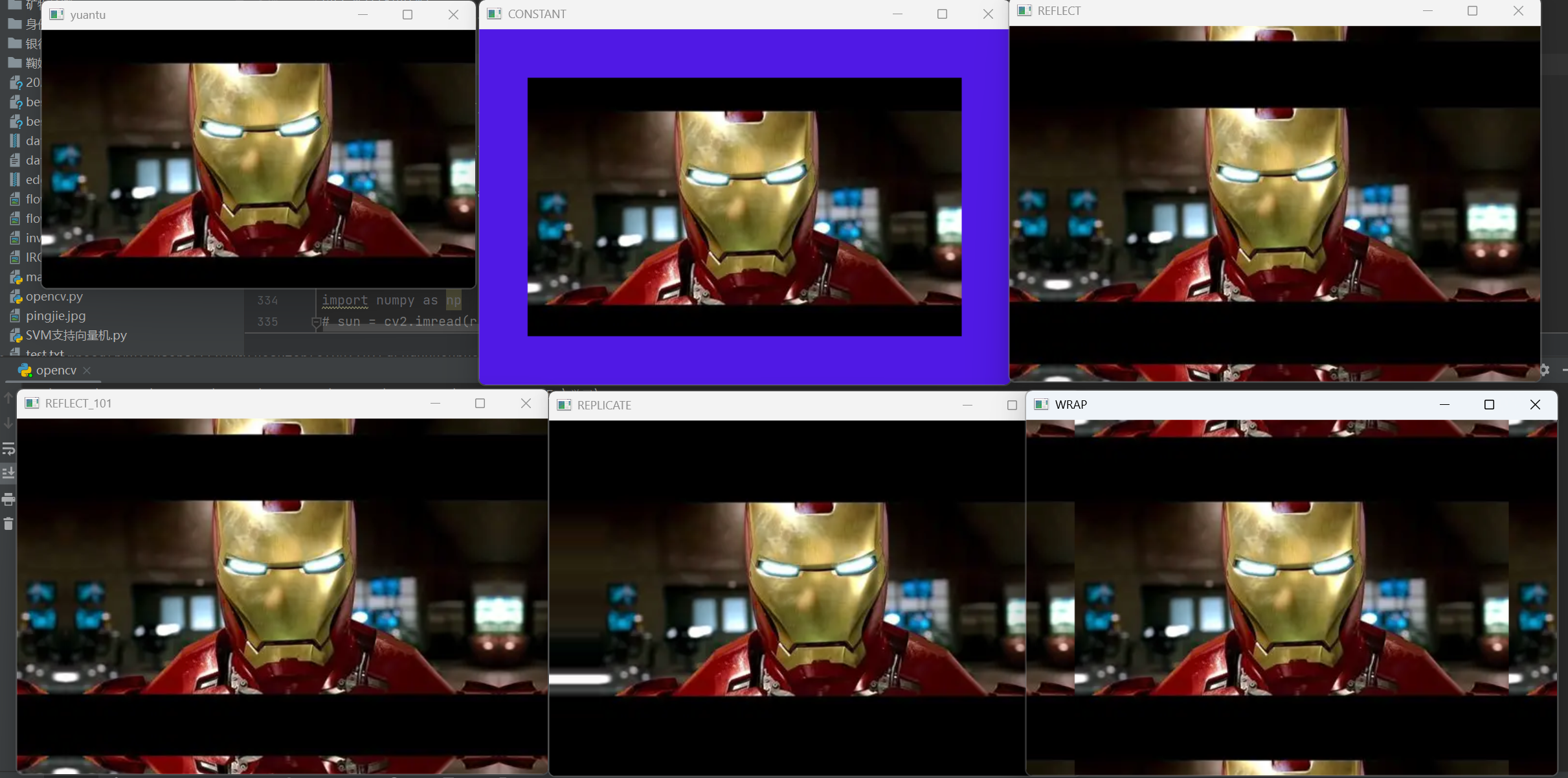
Task: Collapse the code fold at line 335
Action: coord(316,322)
